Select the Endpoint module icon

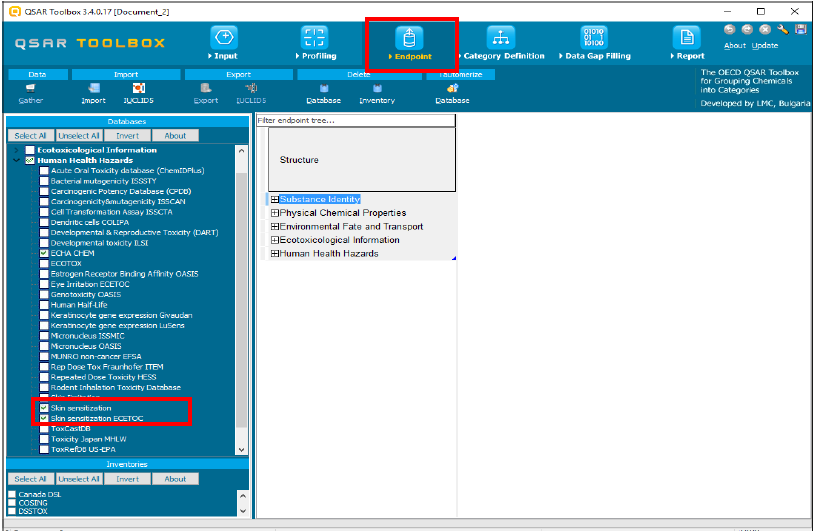[409, 38]
